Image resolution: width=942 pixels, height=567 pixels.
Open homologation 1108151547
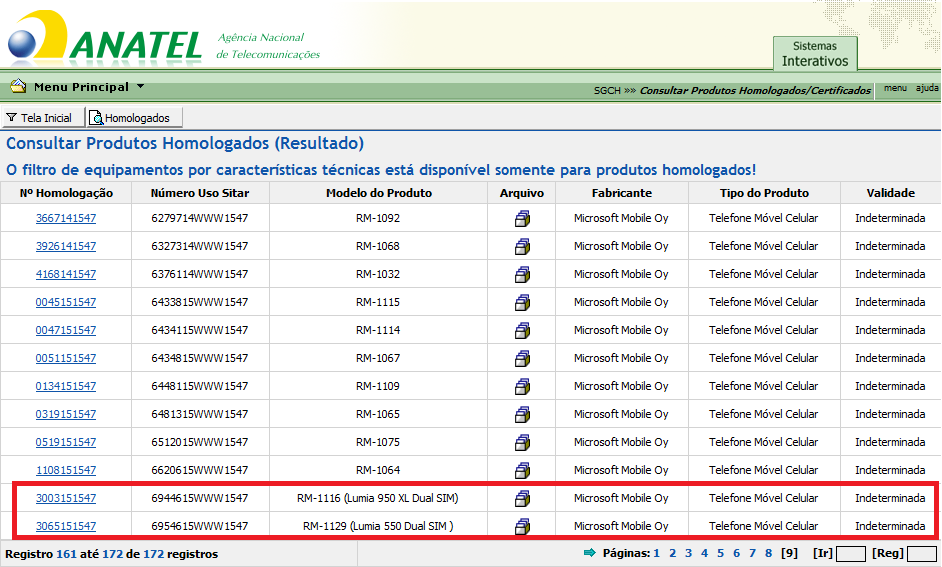pos(66,470)
